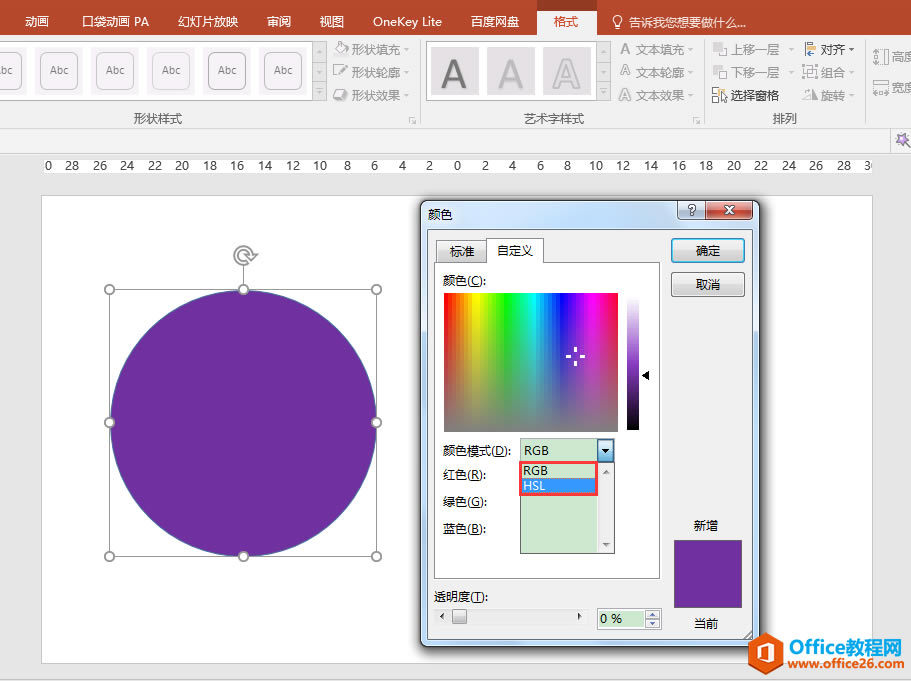Image resolution: width=911 pixels, height=681 pixels.
Task: Switch to the 动画 ribbon tab
Action: tap(37, 22)
